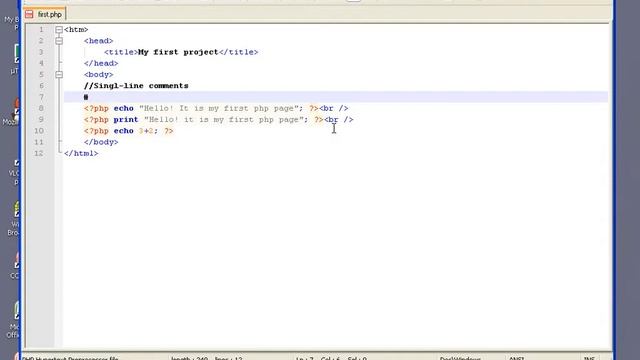Click the opening <title> tag
The image size is (640, 360).
[121, 52]
